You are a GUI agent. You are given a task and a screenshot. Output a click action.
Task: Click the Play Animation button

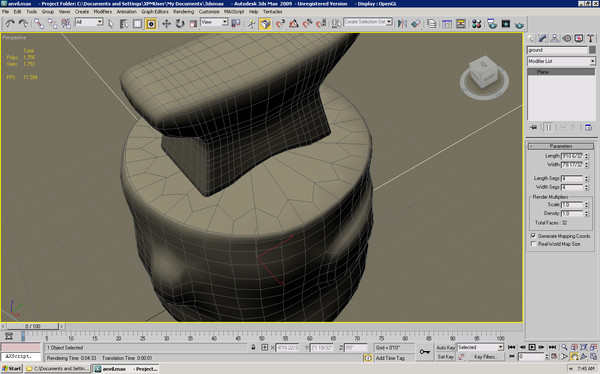point(532,347)
